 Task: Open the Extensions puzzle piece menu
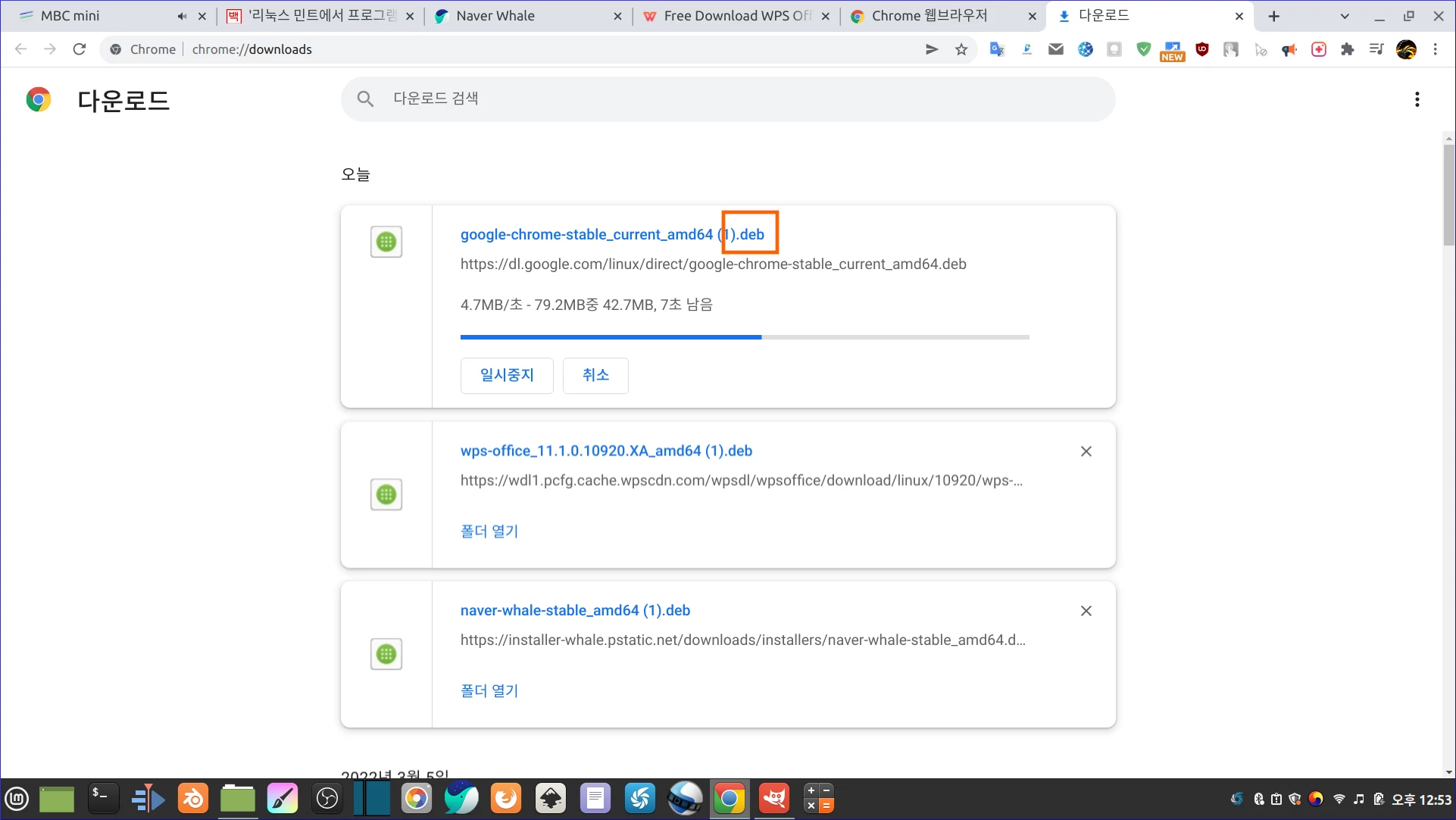(x=1348, y=49)
